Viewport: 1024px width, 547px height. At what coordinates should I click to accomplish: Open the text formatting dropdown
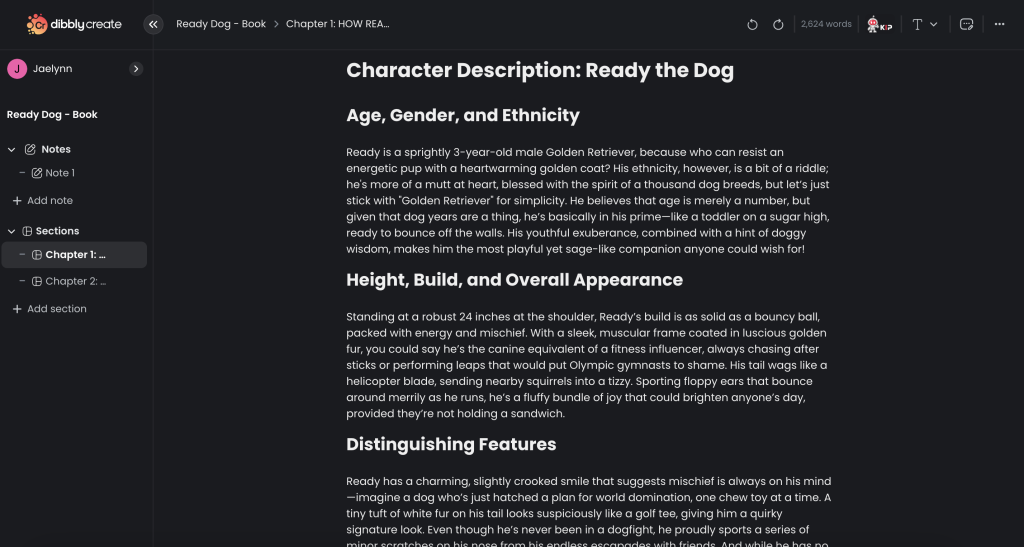click(924, 24)
